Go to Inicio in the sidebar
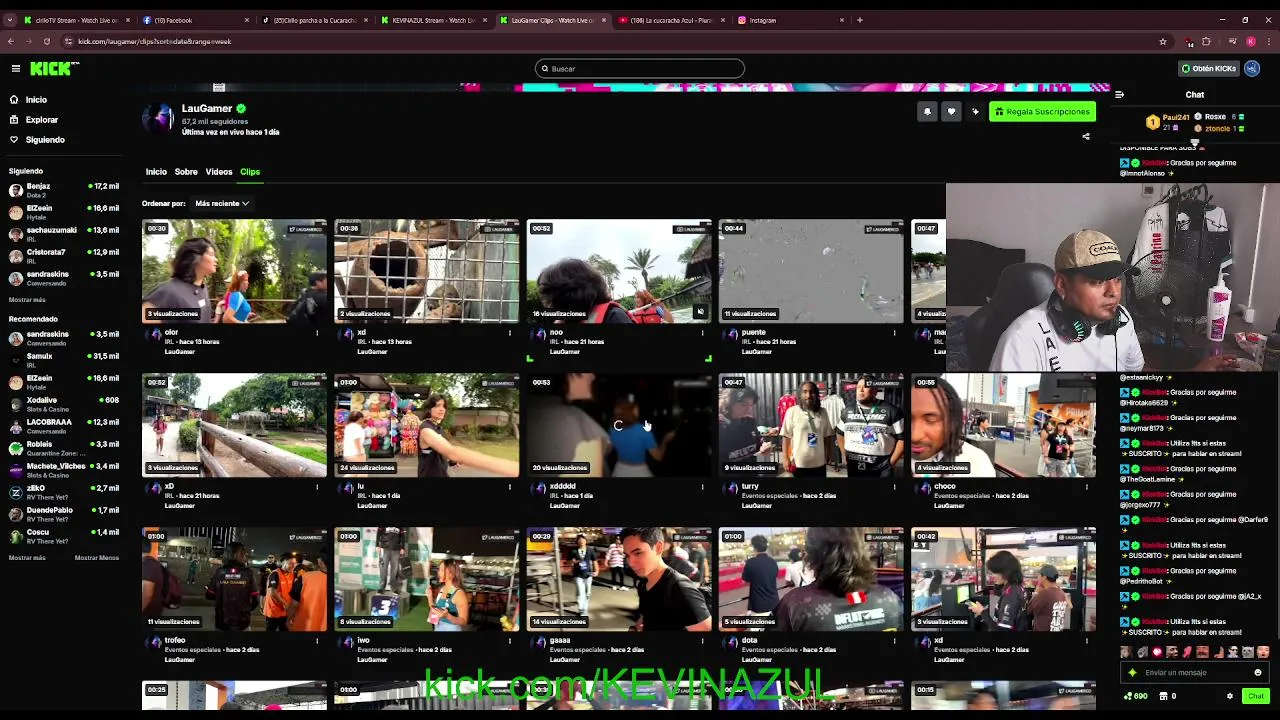 (x=36, y=100)
